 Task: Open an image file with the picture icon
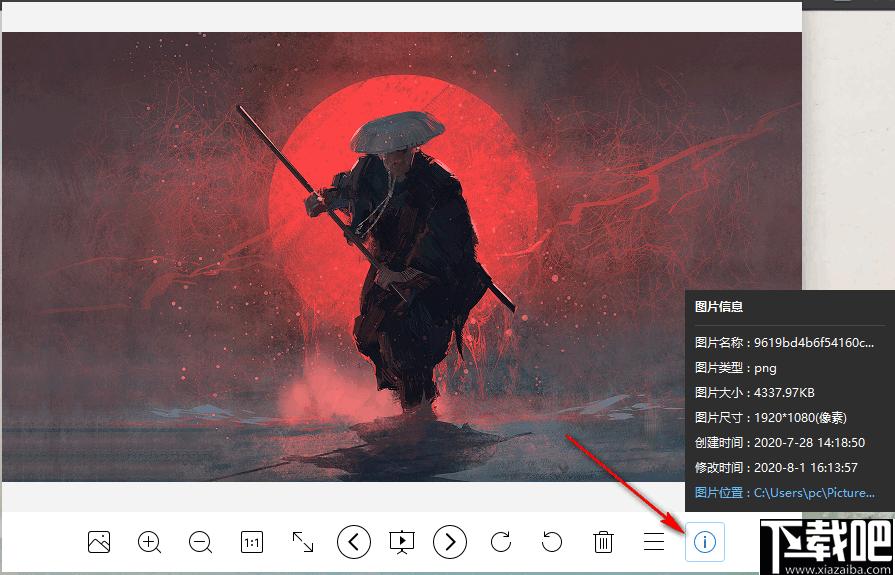click(x=99, y=542)
